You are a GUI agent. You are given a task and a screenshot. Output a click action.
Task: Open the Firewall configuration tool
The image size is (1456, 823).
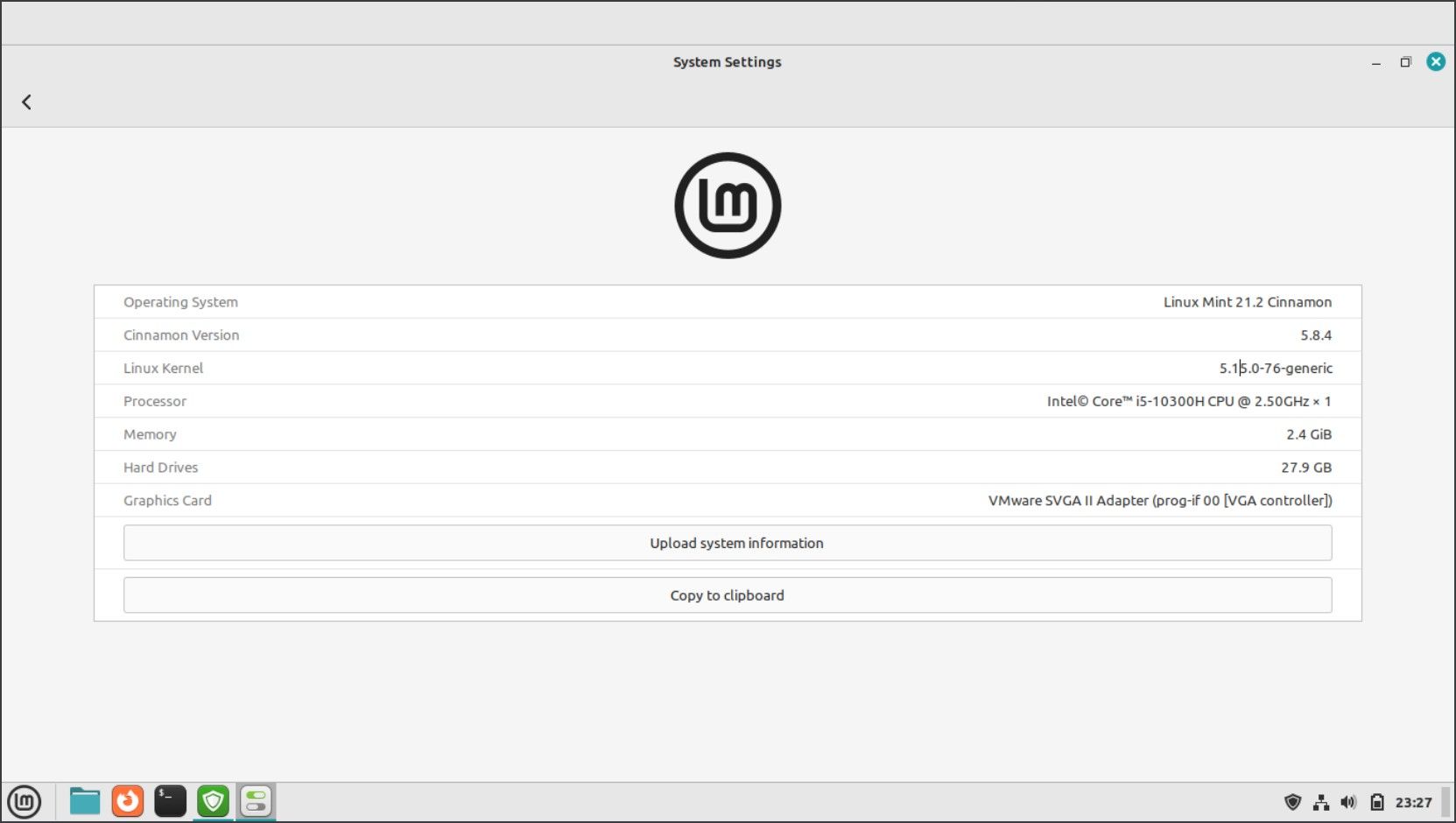(212, 801)
